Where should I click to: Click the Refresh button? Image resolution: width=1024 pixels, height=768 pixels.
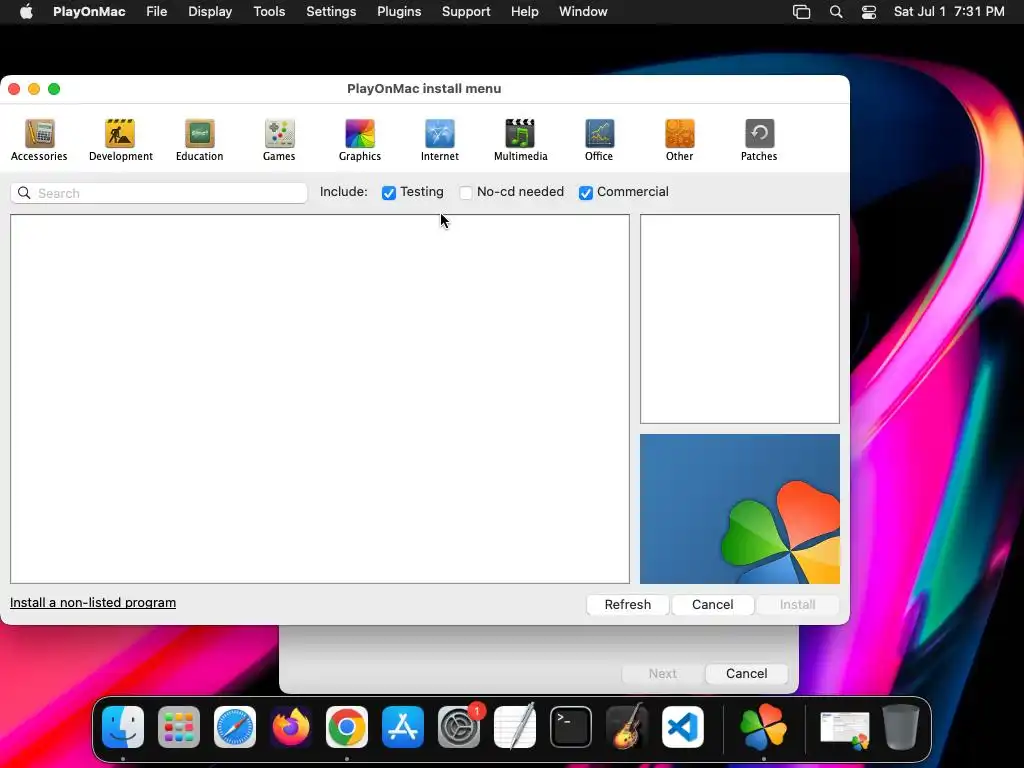pyautogui.click(x=628, y=605)
